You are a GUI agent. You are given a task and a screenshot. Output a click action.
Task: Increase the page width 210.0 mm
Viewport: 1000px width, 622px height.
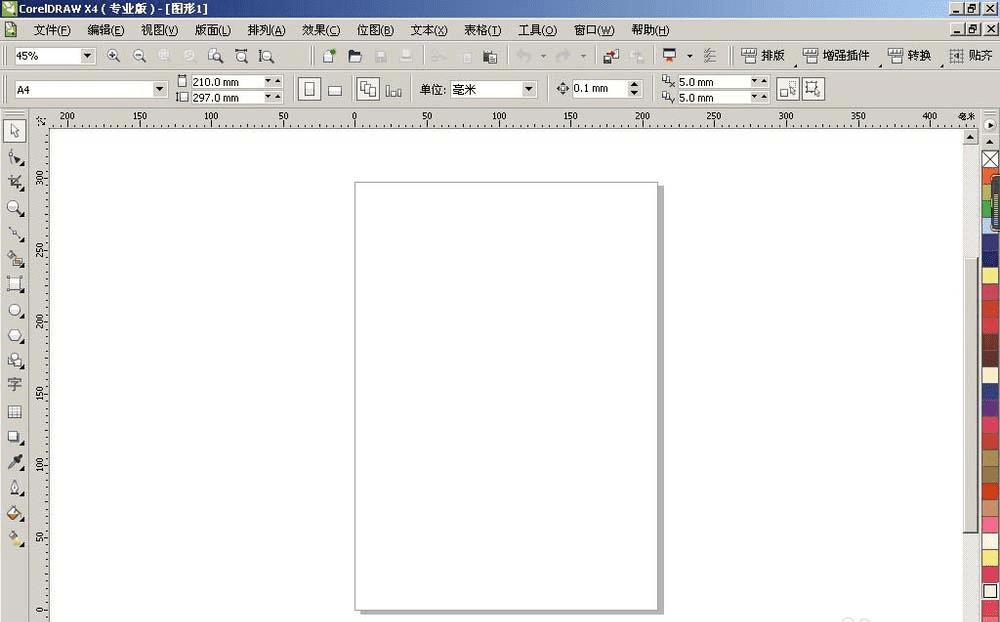coord(278,82)
